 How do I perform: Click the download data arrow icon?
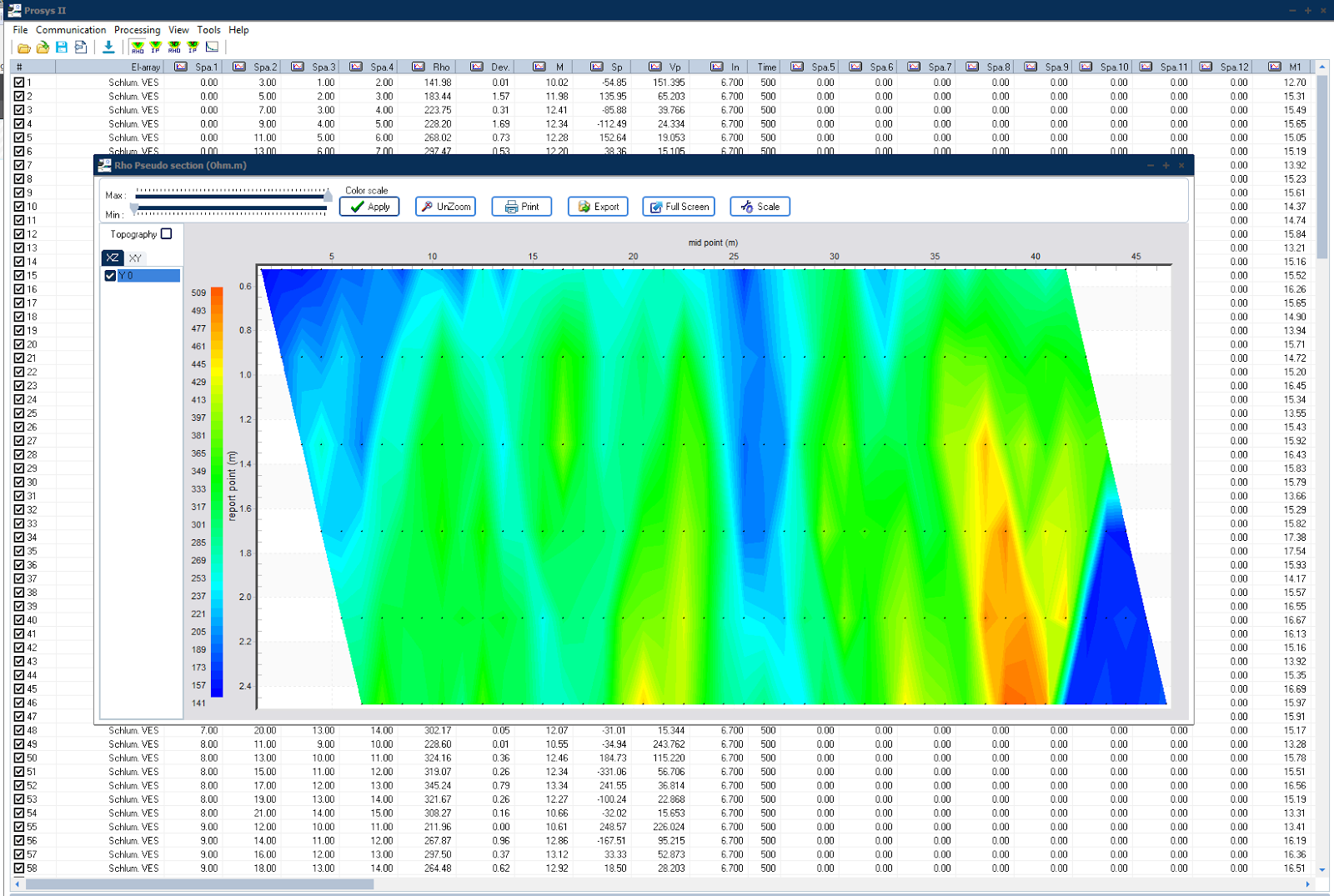pyautogui.click(x=108, y=48)
